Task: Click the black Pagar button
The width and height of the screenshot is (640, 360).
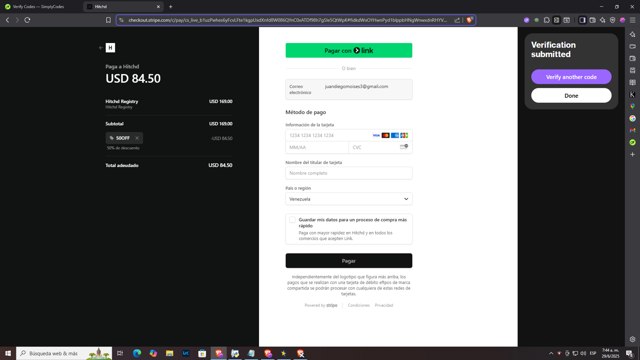Action: point(349,260)
